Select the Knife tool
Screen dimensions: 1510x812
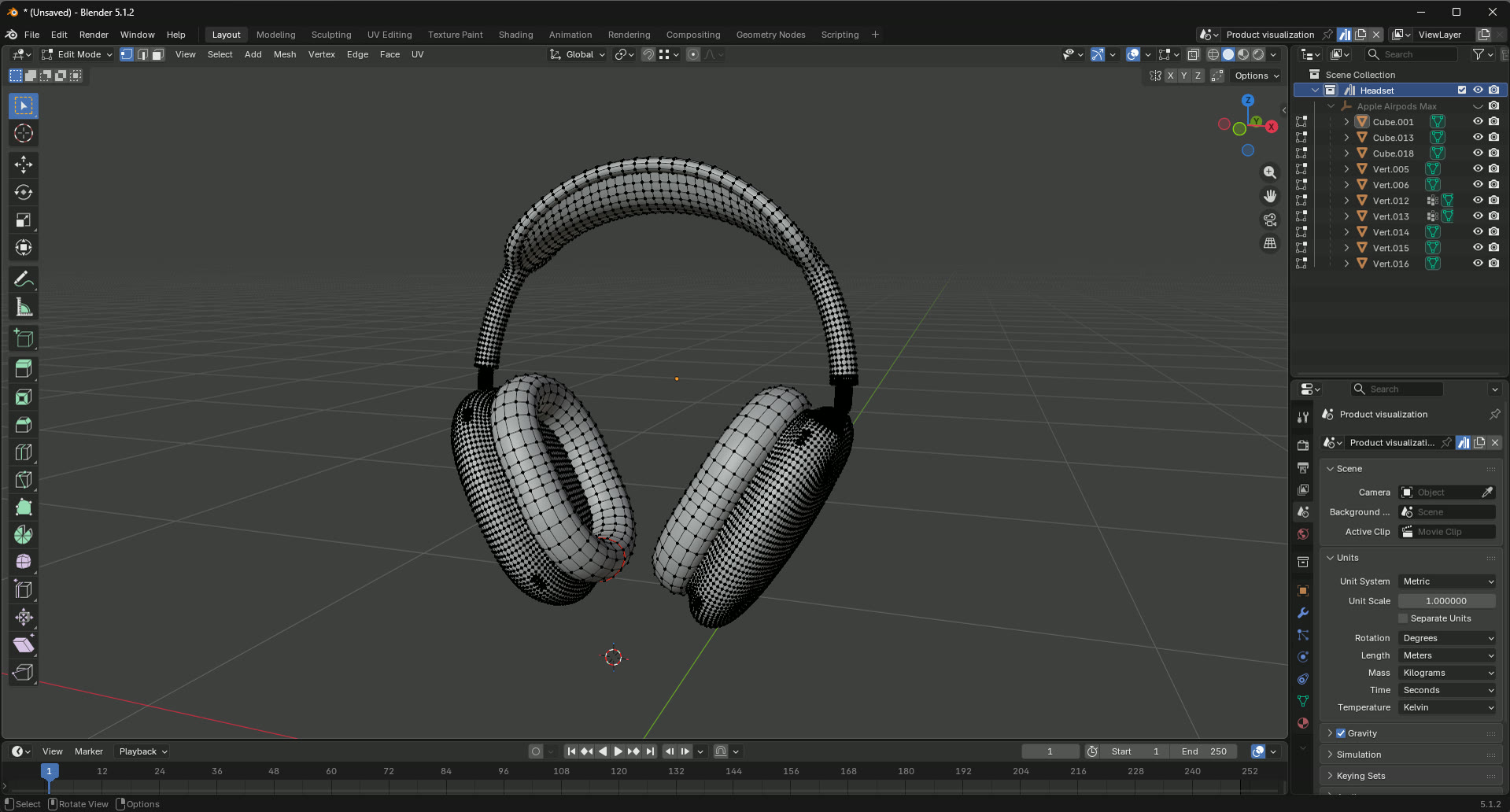24,480
